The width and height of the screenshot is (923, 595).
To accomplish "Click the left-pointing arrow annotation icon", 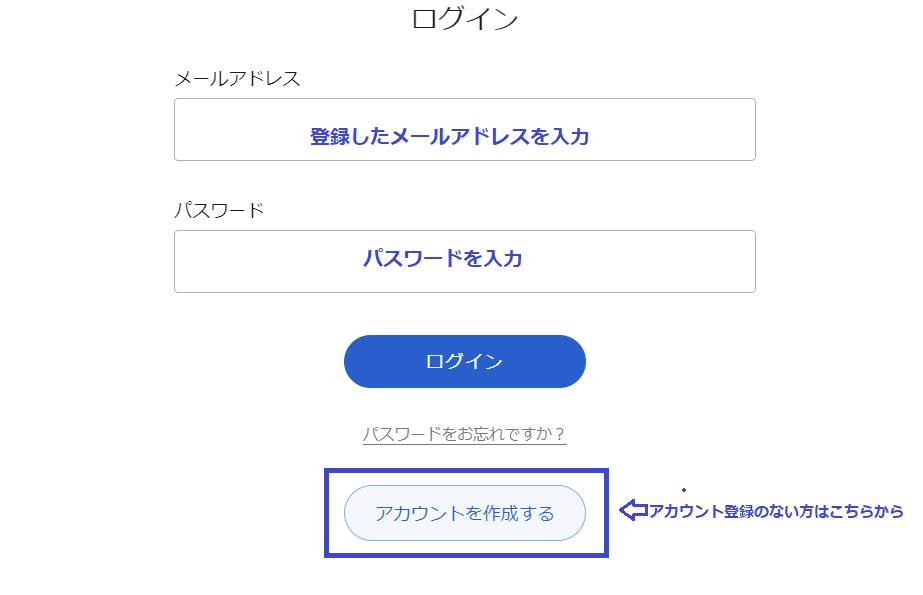I will (633, 511).
